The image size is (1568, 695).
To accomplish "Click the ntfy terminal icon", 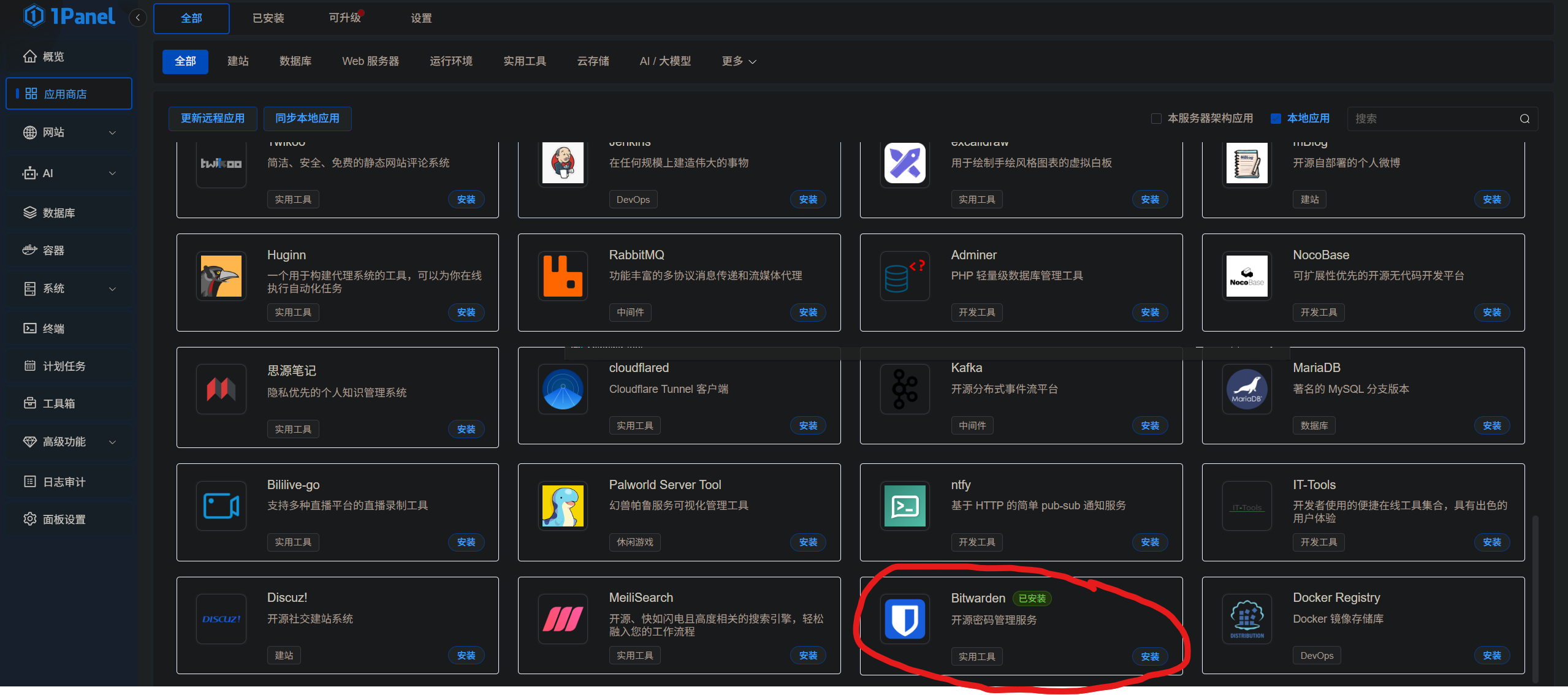I will tap(905, 506).
